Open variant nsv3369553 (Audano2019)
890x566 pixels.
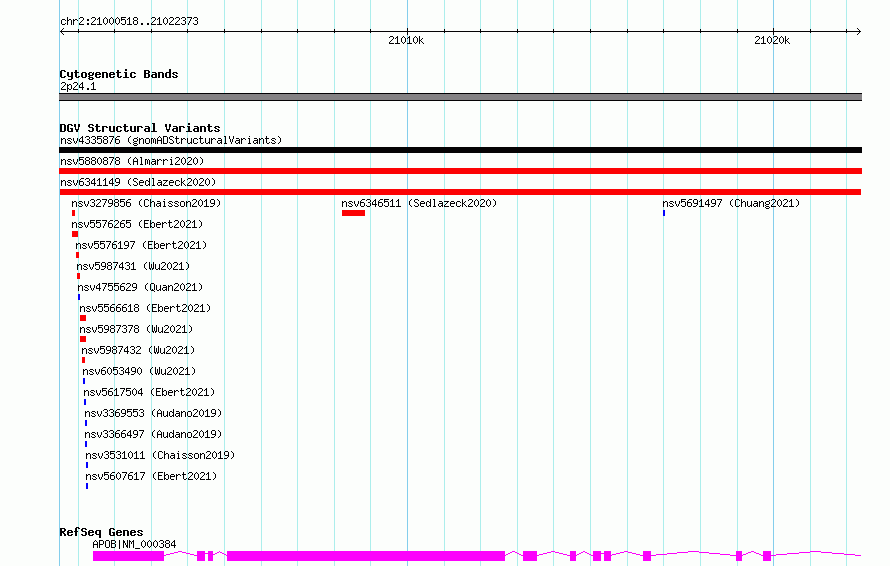click(153, 413)
